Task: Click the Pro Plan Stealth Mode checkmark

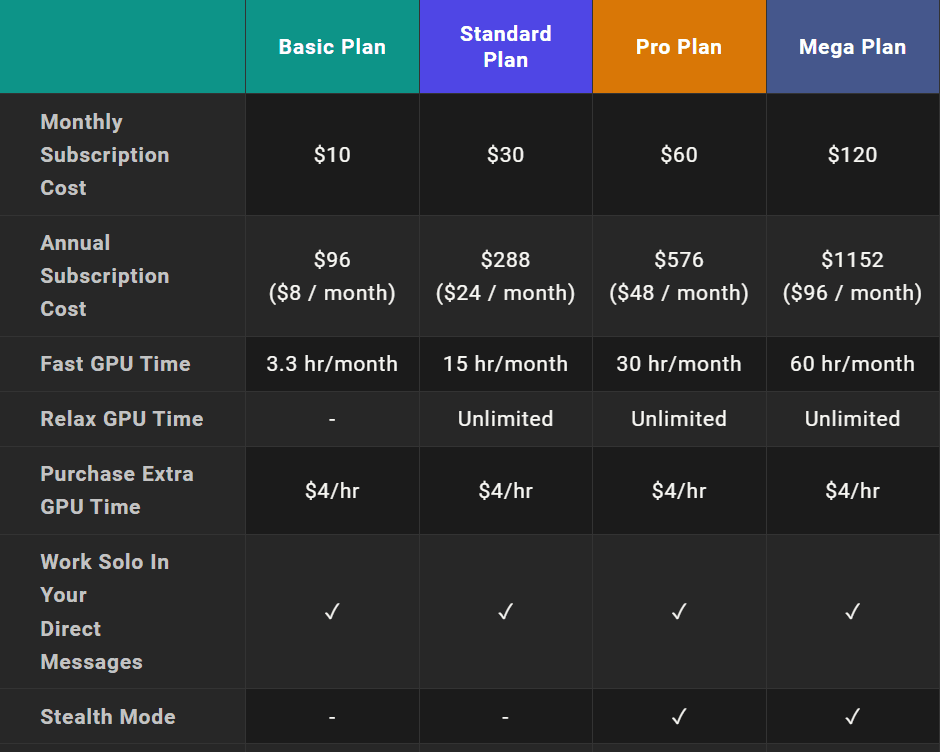Action: 679,717
